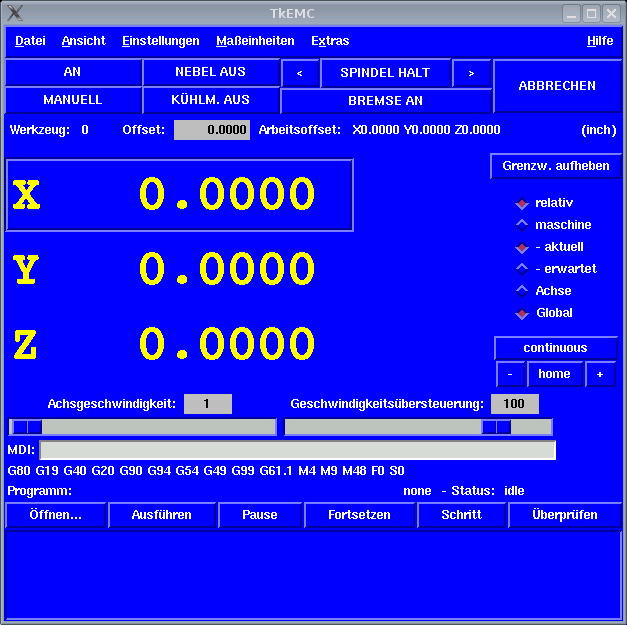627x625 pixels.
Task: Click the 'Öffnen...' program button
Action: (55, 515)
